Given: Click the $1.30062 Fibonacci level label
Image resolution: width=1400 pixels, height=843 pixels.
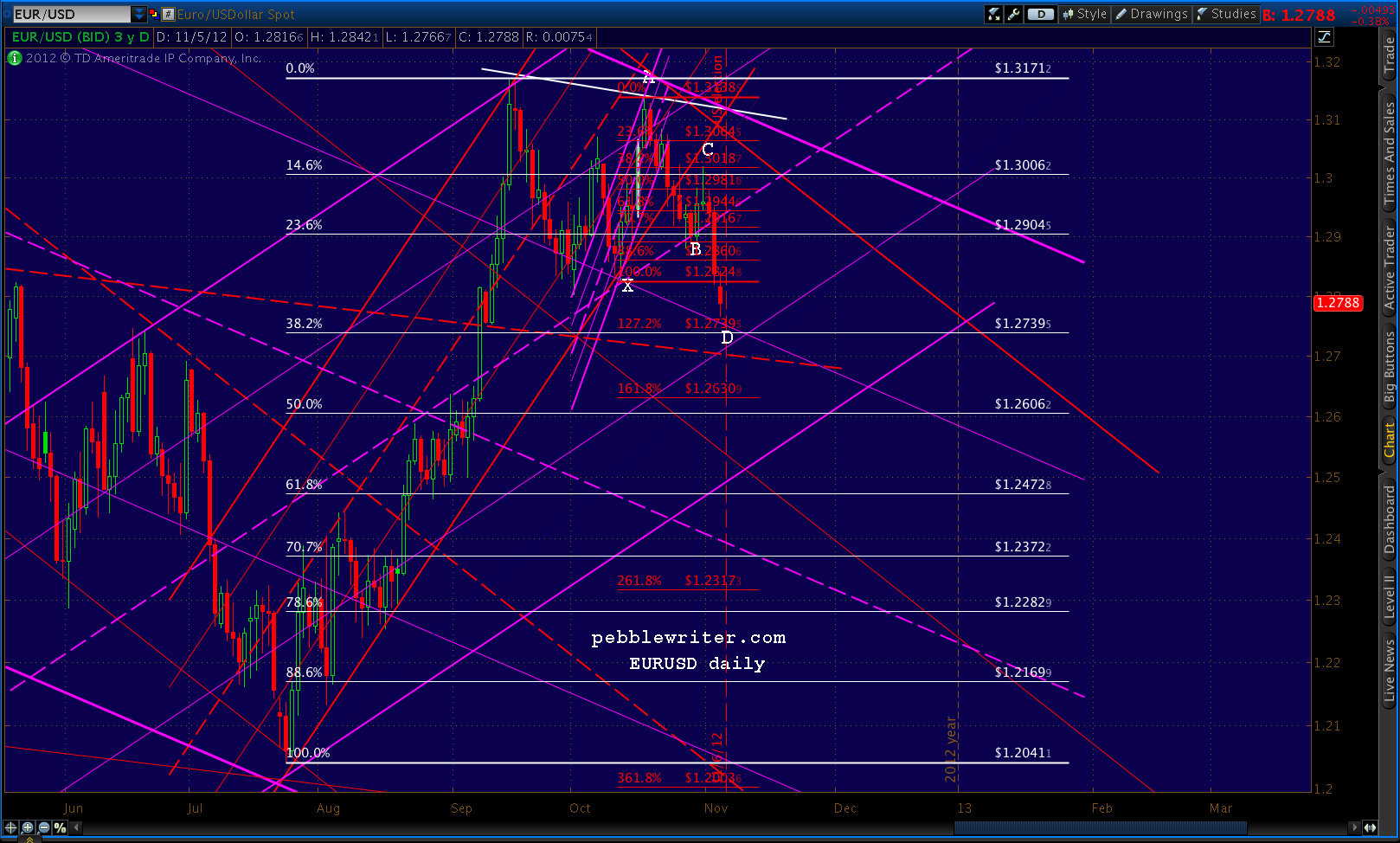Looking at the screenshot, I should tap(1023, 165).
